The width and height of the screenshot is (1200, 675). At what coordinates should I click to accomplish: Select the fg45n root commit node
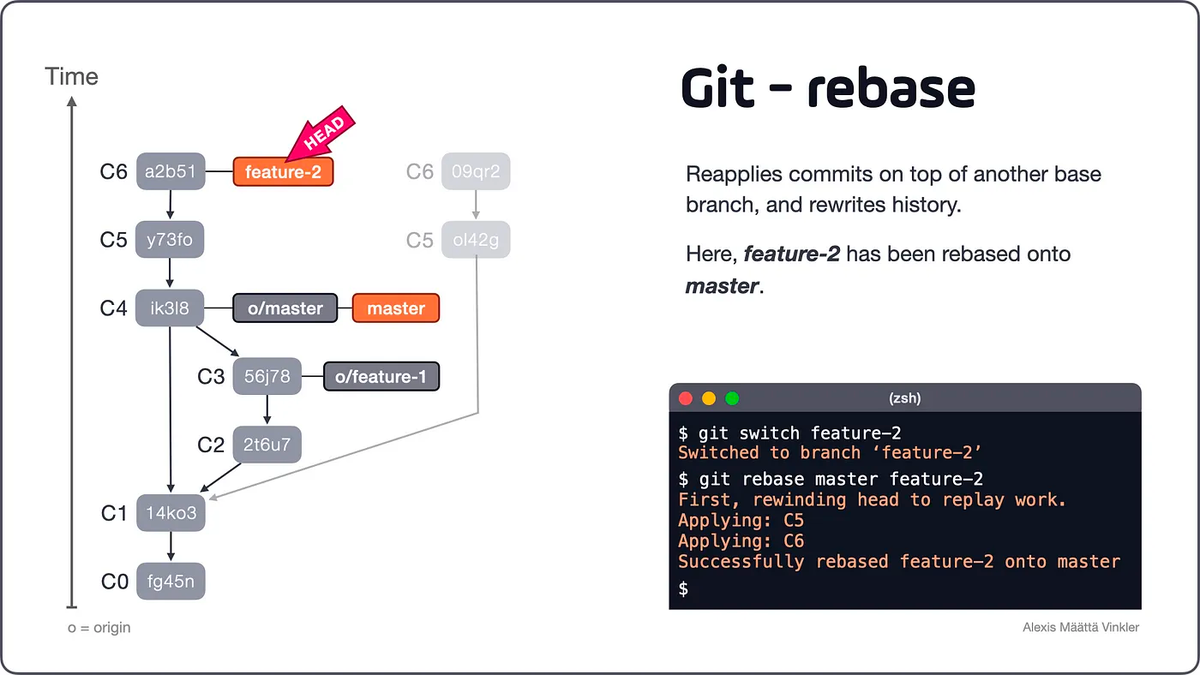tap(170, 581)
